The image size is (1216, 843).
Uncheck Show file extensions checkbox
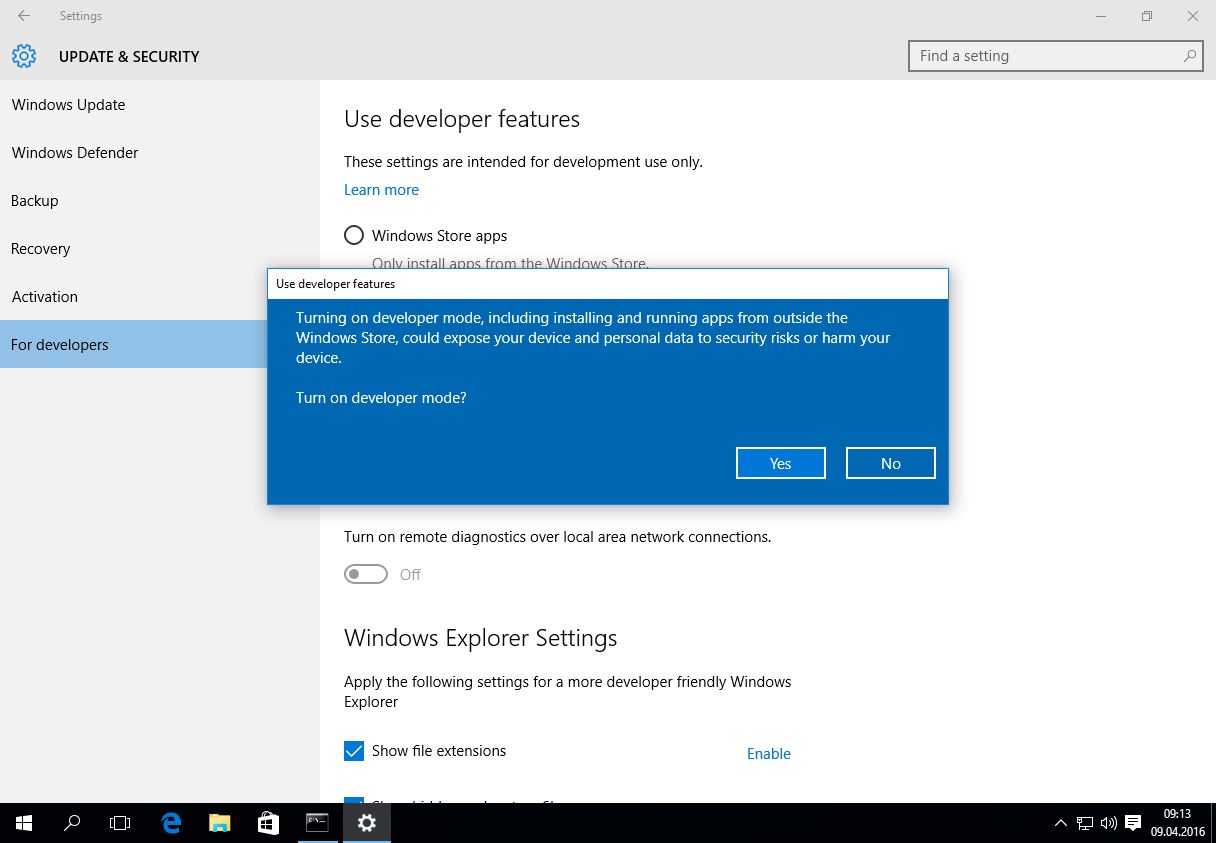[x=354, y=751]
